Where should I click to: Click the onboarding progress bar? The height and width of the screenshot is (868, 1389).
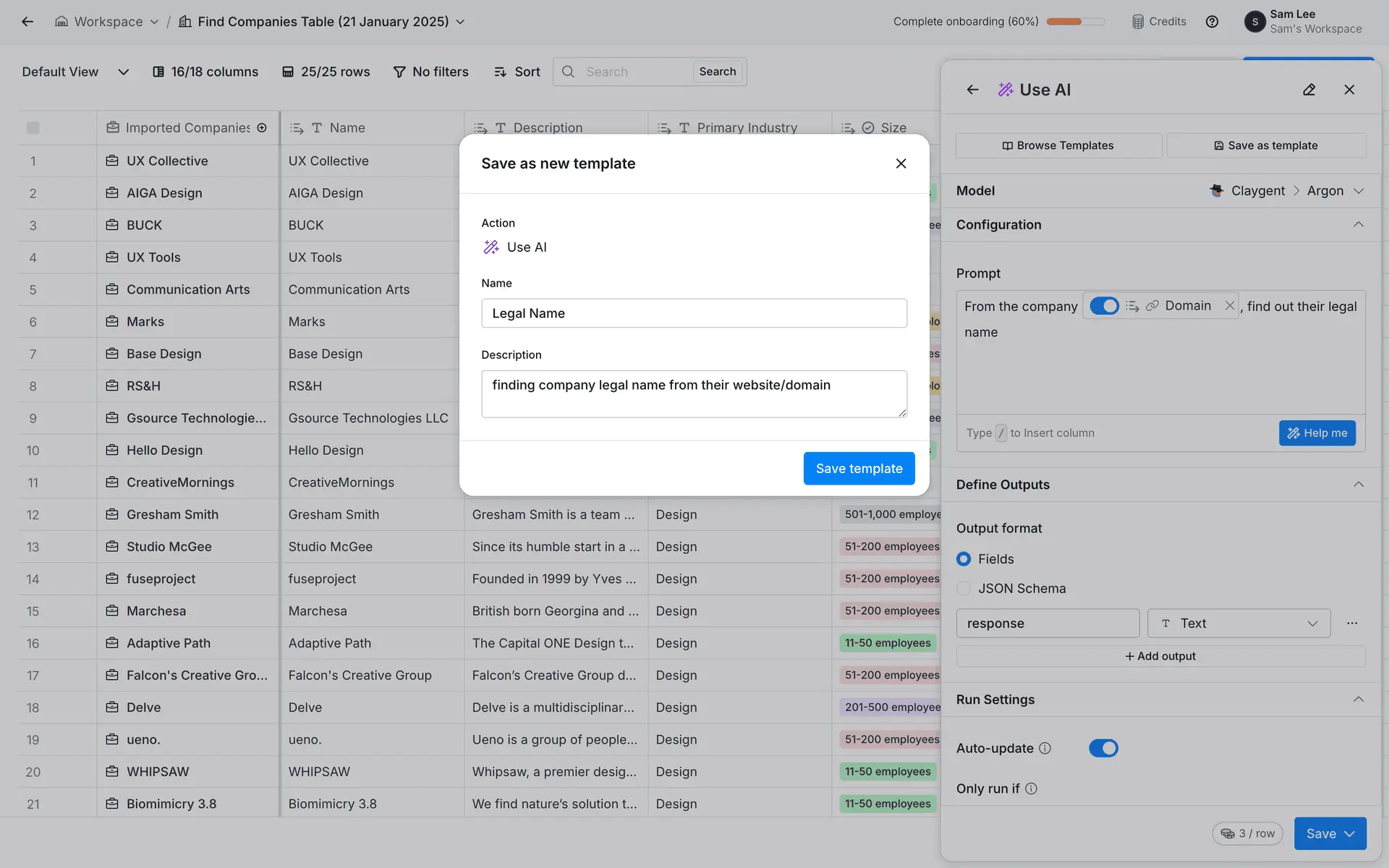1075,22
